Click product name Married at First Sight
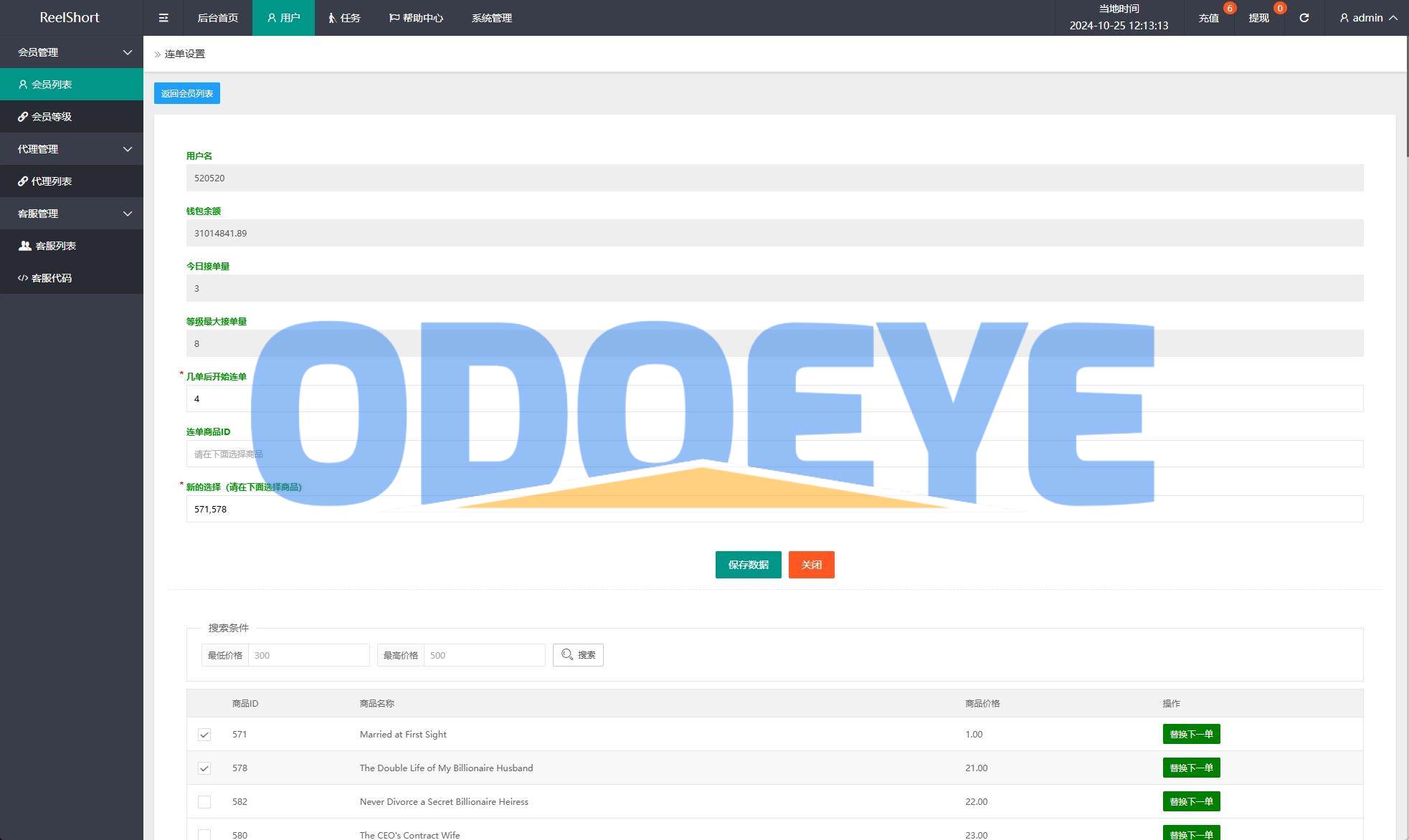The height and width of the screenshot is (840, 1409). (x=403, y=734)
